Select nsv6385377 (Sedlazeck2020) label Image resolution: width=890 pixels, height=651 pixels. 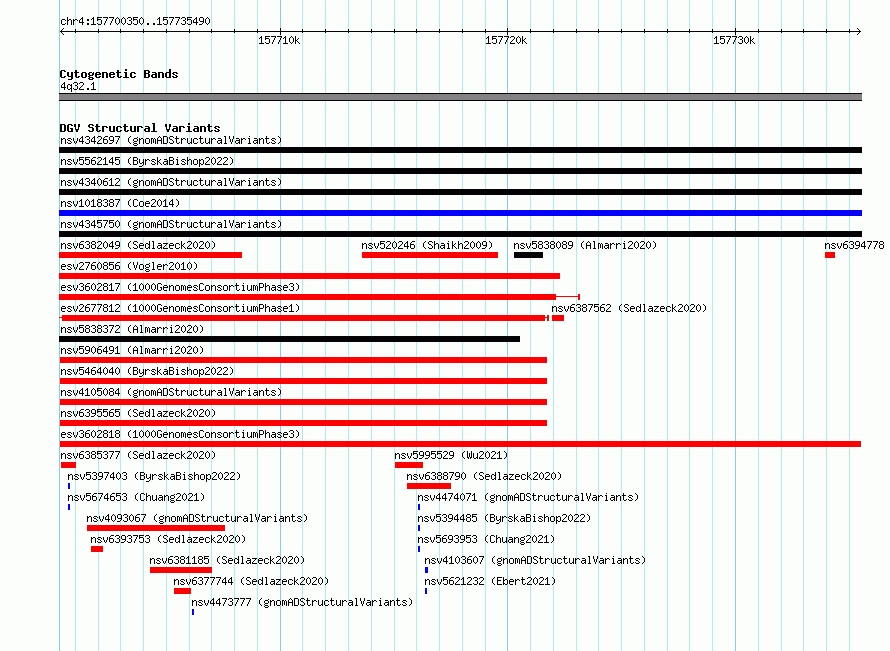pos(138,455)
